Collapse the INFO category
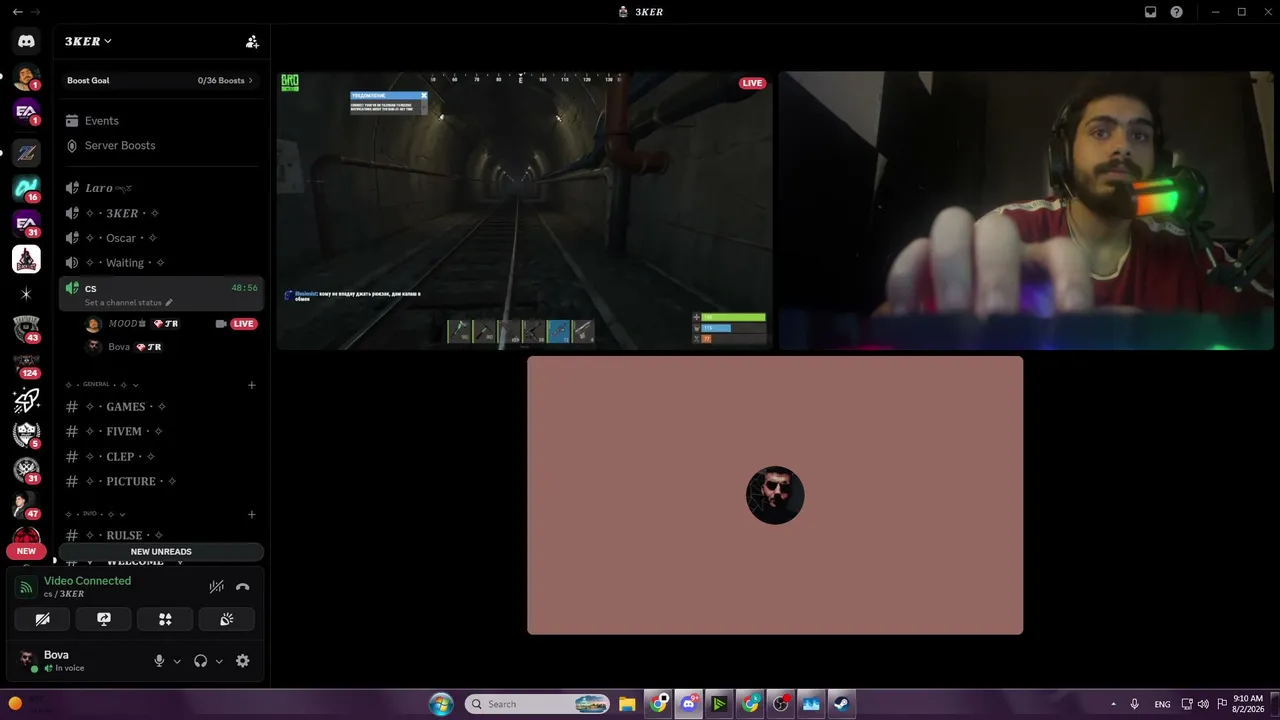The height and width of the screenshot is (720, 1280). tap(95, 514)
